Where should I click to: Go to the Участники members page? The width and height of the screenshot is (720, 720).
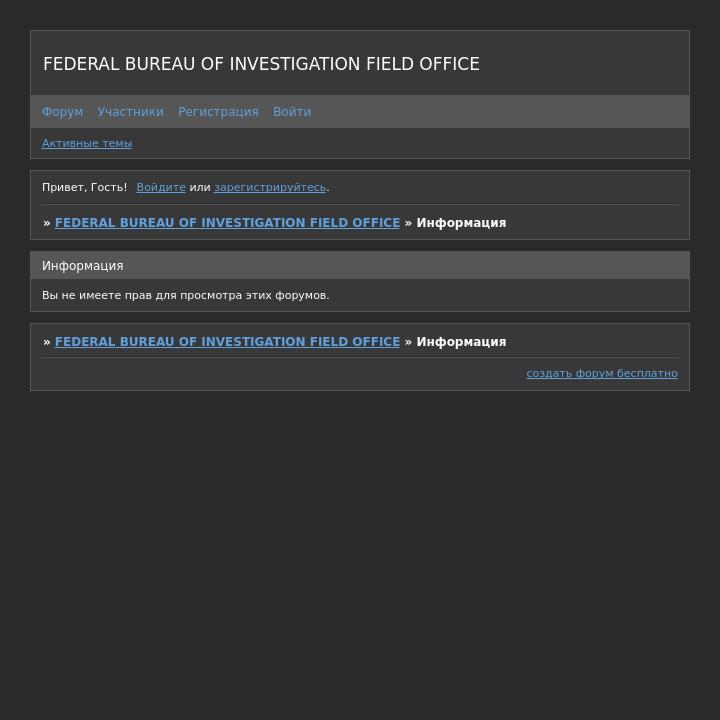click(x=130, y=112)
